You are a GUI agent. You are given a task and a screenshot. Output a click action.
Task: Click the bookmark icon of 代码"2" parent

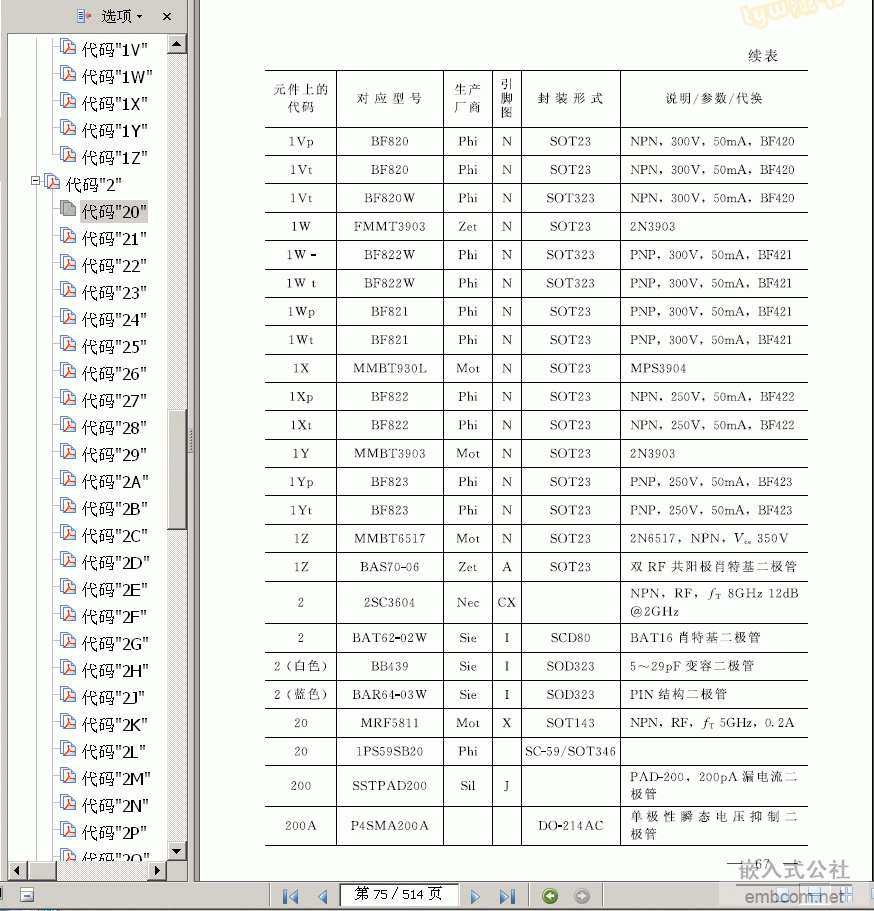[52, 182]
